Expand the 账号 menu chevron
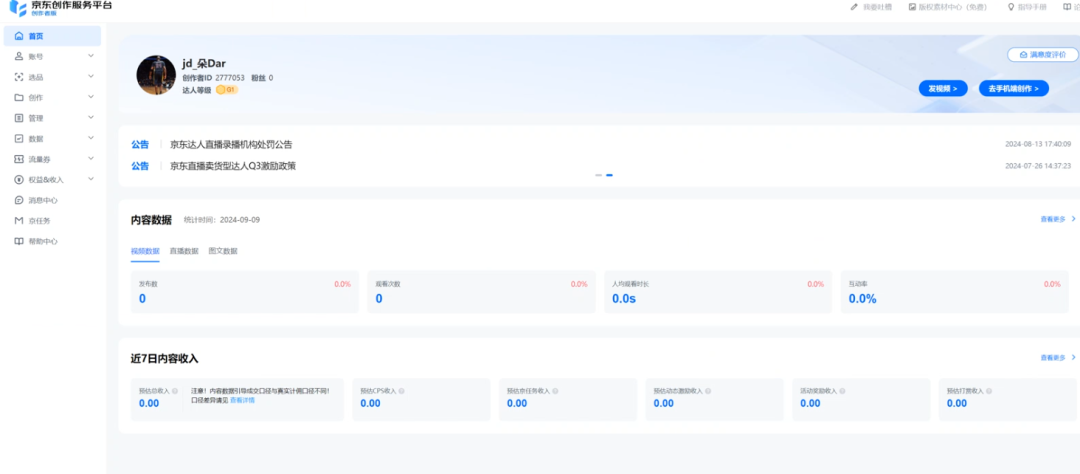The height and width of the screenshot is (474, 1080). 91,56
